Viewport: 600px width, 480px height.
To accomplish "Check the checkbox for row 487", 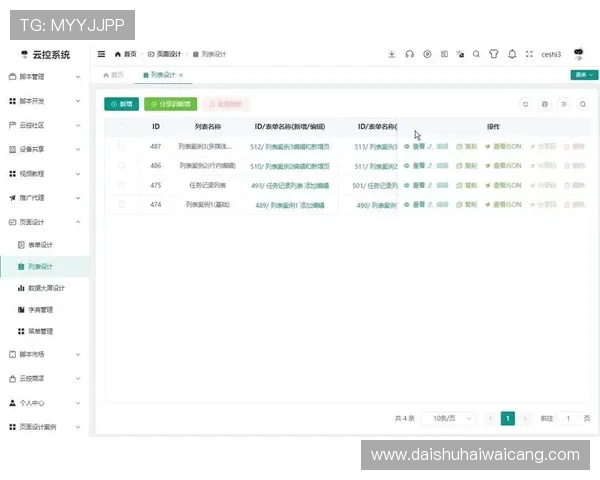I will tap(121, 146).
